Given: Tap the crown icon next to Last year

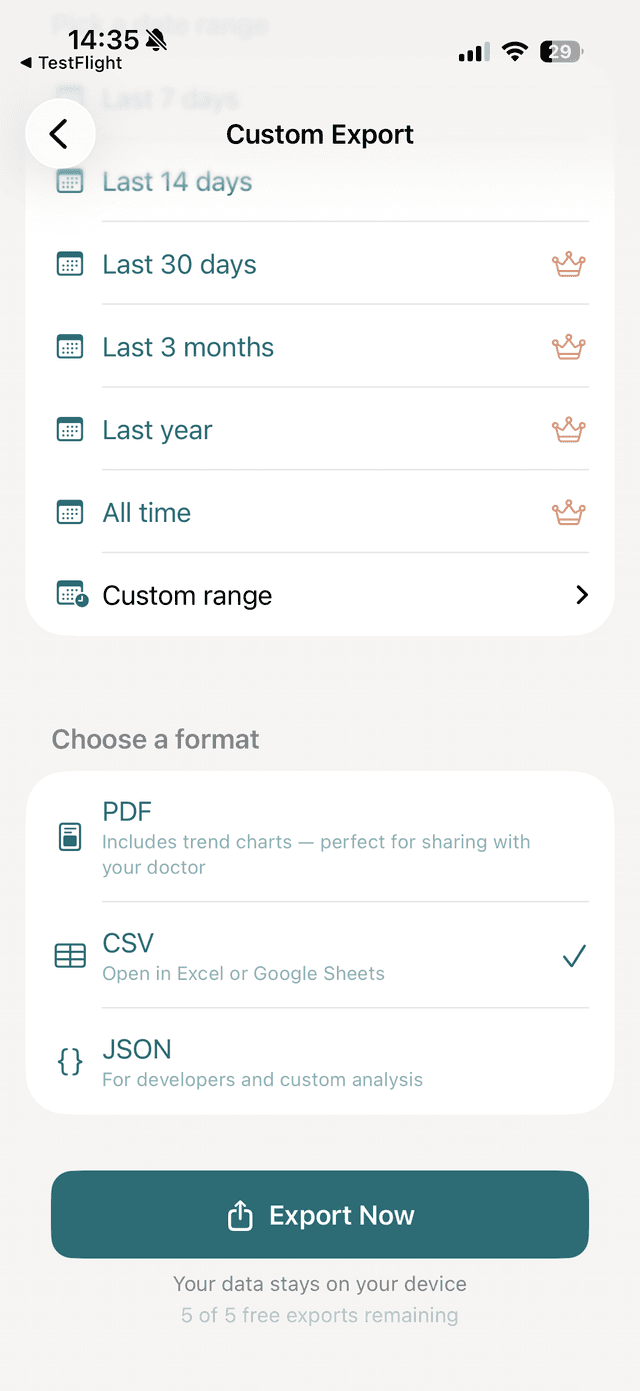Looking at the screenshot, I should [568, 429].
